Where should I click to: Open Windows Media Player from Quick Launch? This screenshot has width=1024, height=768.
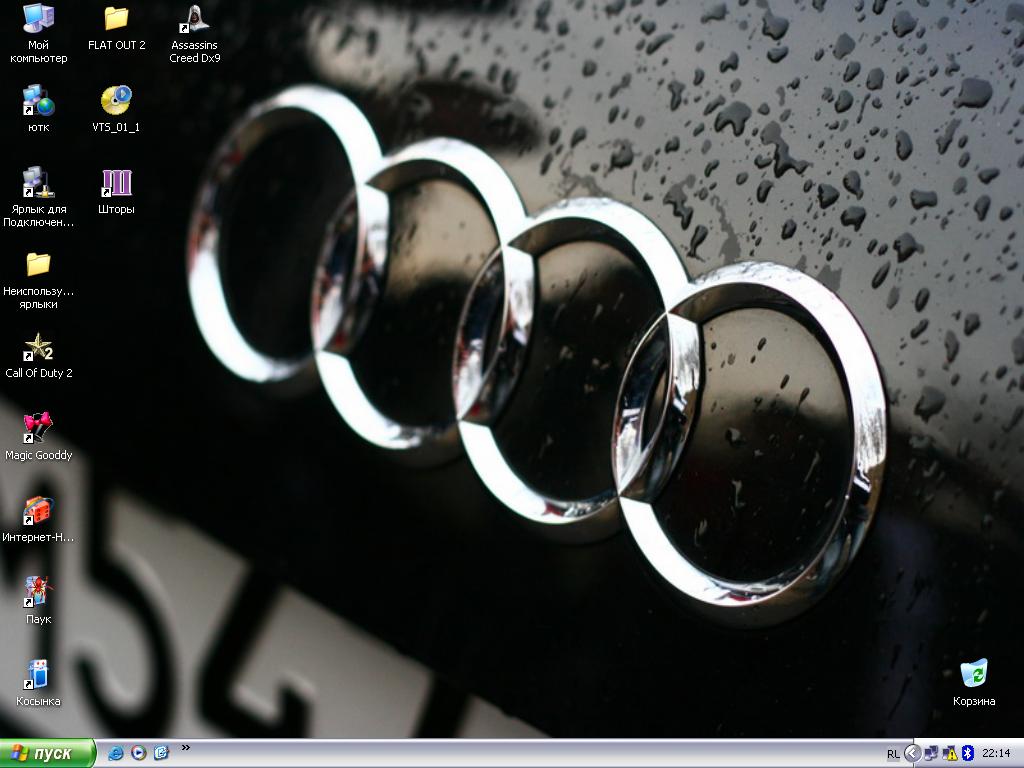point(139,753)
